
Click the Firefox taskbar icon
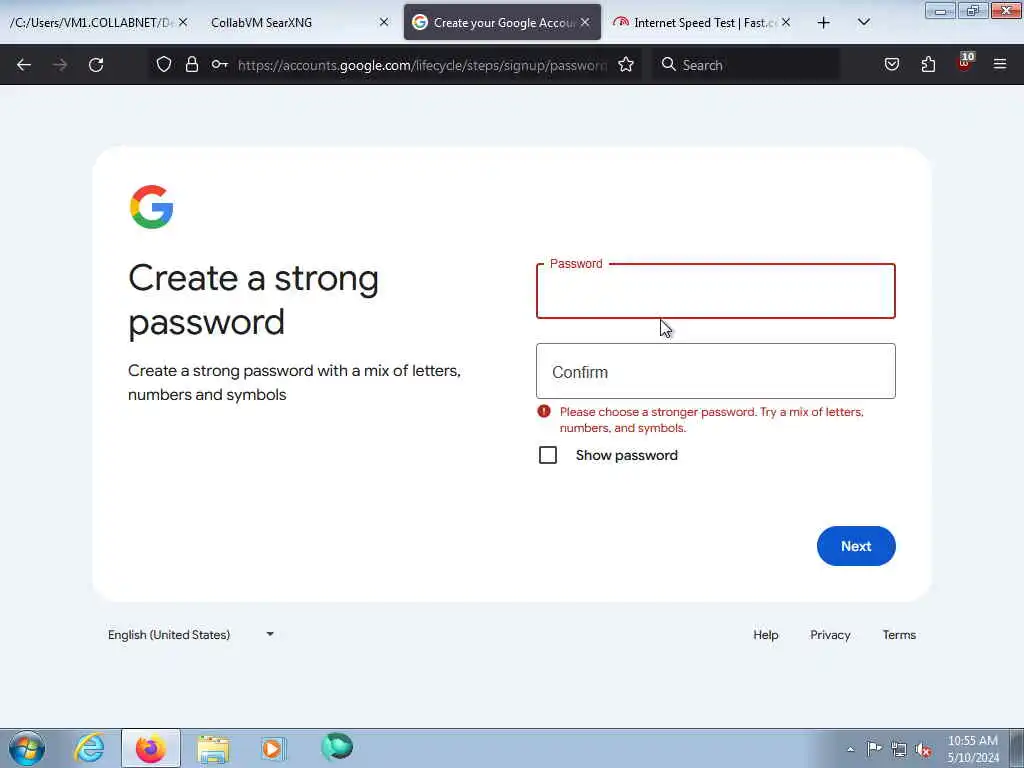(x=150, y=748)
